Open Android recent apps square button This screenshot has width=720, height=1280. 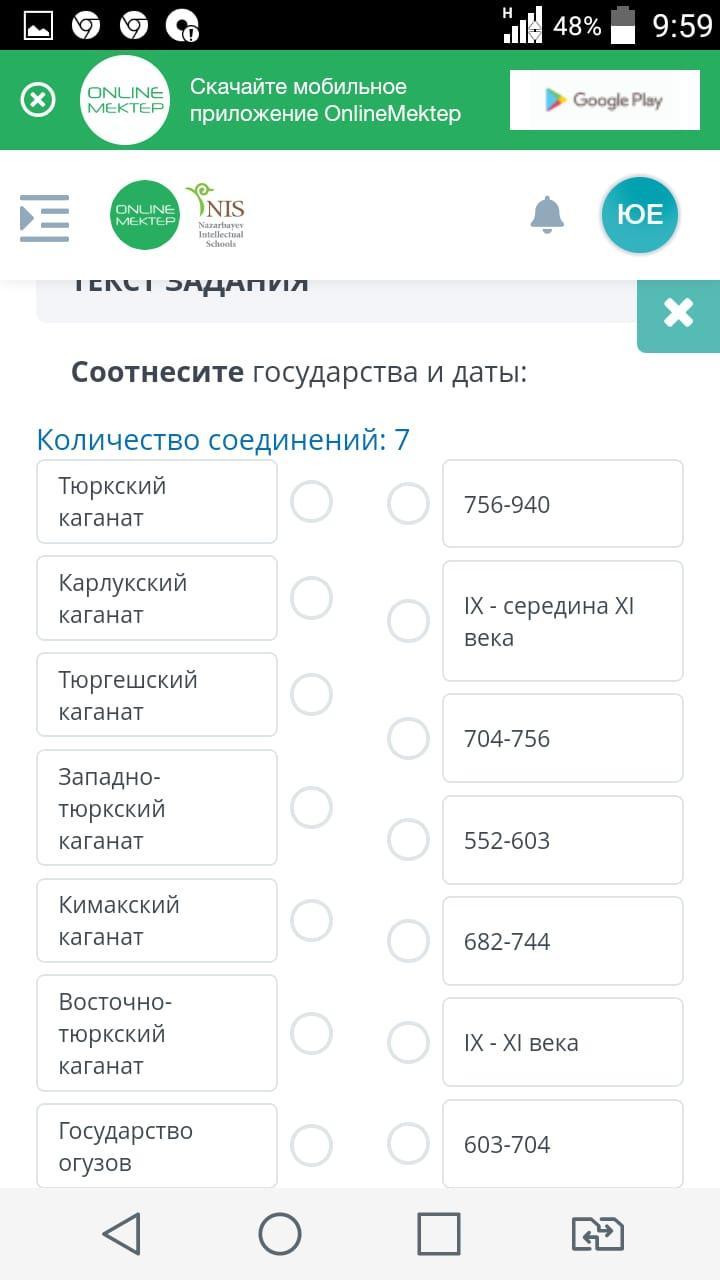pyautogui.click(x=438, y=1234)
